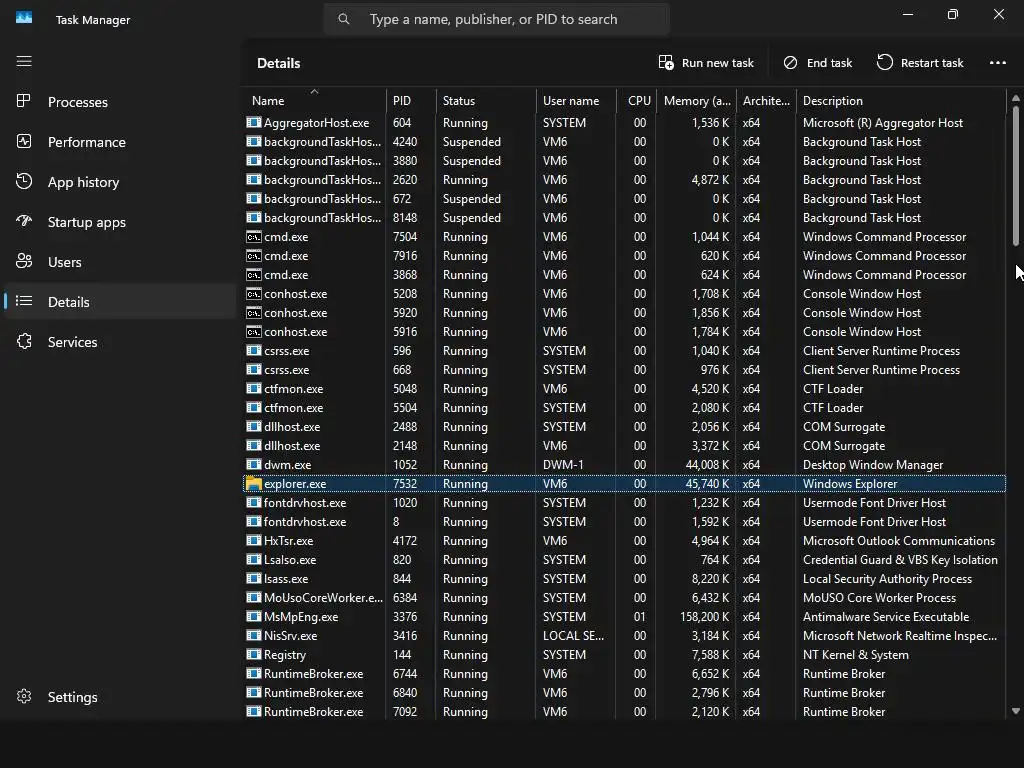
Task: Click the AggregatorHost.exe process icon
Action: pos(253,123)
